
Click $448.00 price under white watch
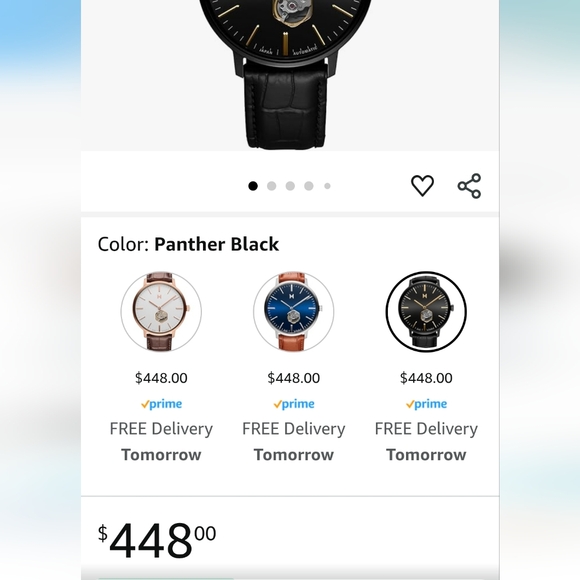click(x=161, y=378)
